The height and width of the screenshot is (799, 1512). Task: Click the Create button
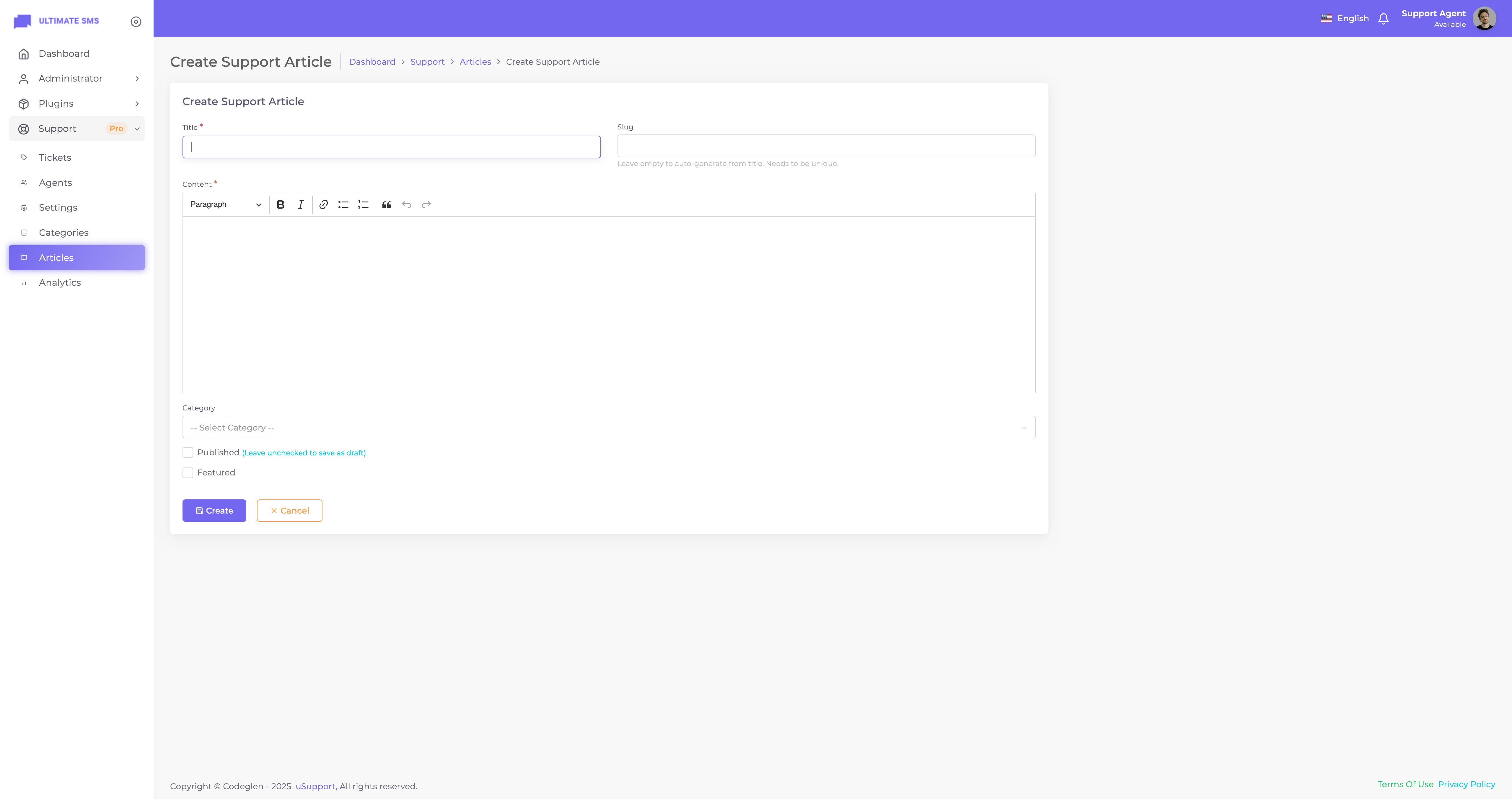[x=214, y=511]
